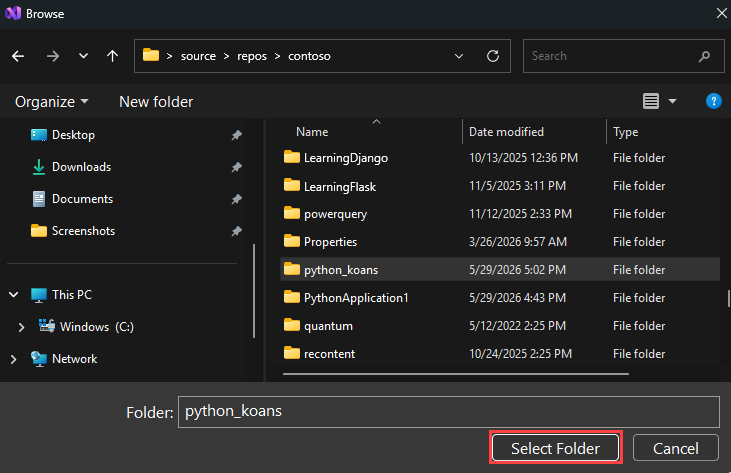Select the source breadcrumb segment

[x=198, y=56]
